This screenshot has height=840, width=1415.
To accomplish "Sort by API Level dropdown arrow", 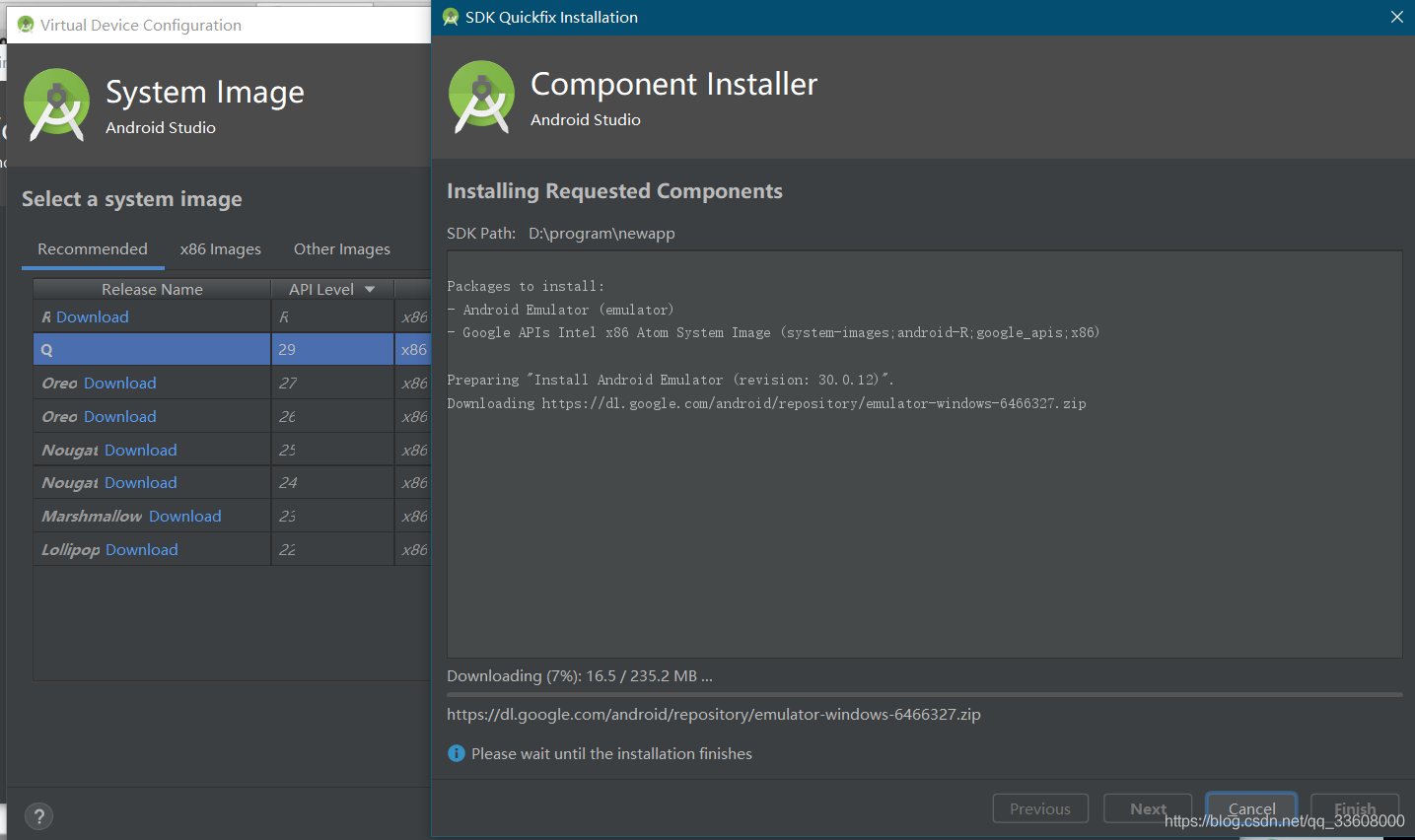I will coord(370,289).
